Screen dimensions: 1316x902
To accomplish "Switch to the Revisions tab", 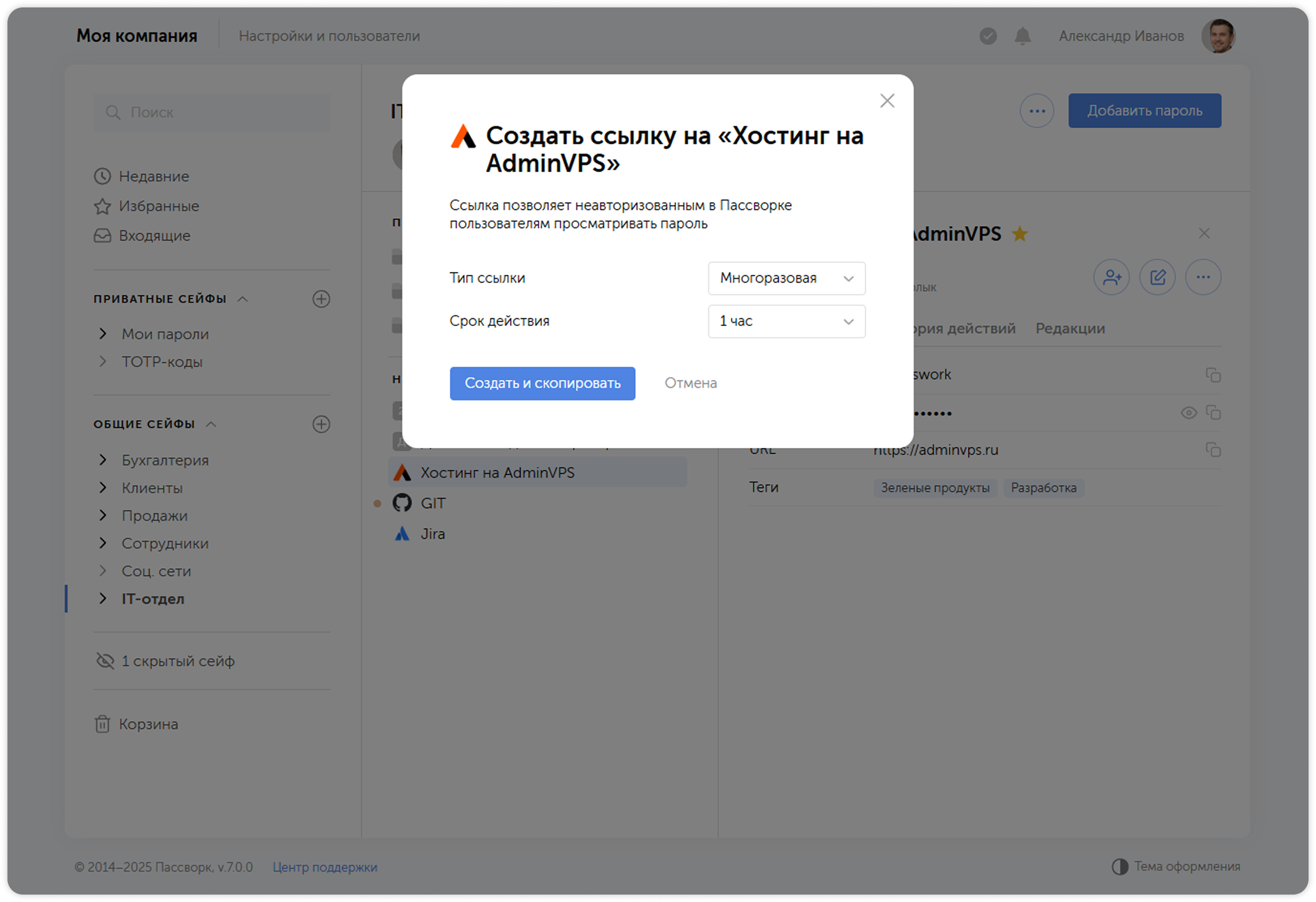I will tap(1070, 328).
